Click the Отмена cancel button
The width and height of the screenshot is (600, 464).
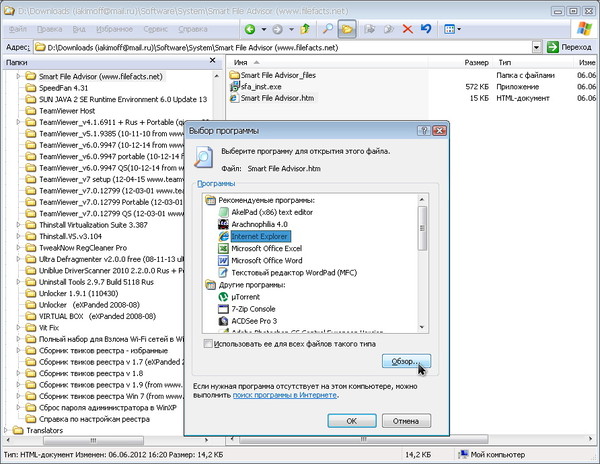tap(406, 421)
